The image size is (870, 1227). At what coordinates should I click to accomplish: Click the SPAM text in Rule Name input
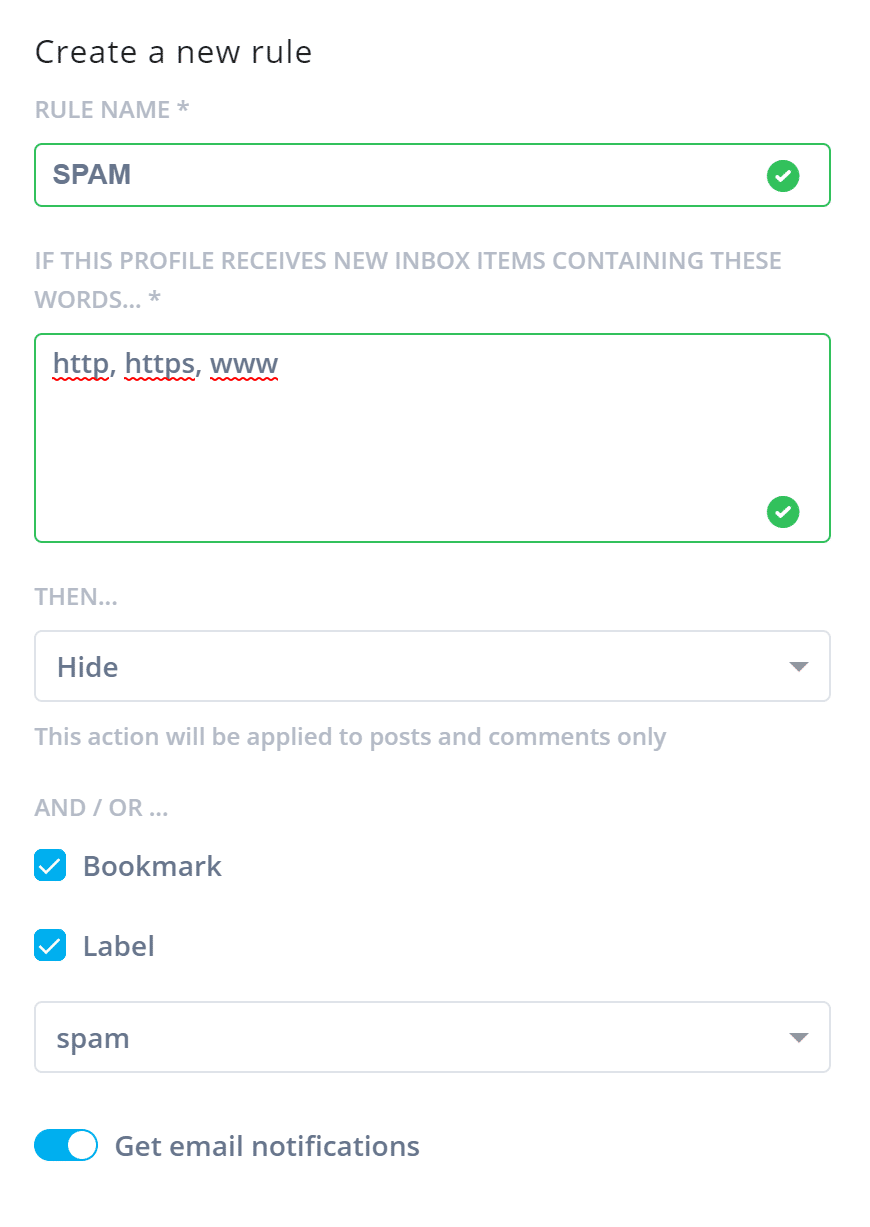[x=92, y=175]
